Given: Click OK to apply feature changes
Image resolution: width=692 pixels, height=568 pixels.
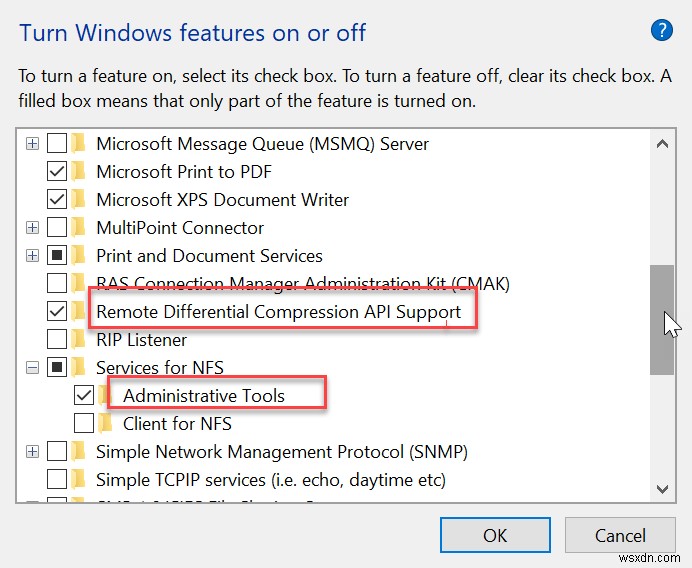Looking at the screenshot, I should (495, 535).
